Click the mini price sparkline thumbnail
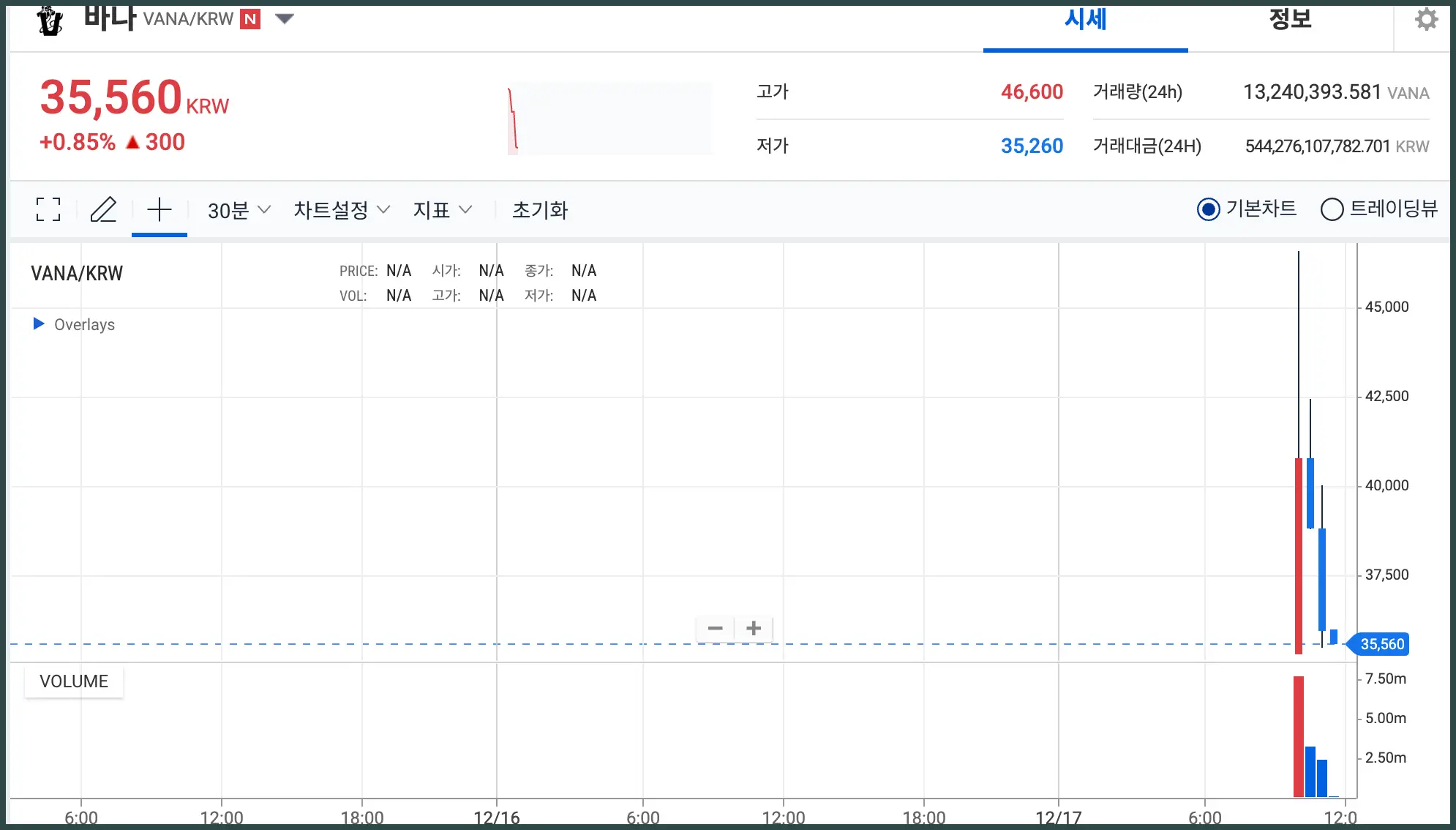1456x830 pixels. (x=609, y=119)
